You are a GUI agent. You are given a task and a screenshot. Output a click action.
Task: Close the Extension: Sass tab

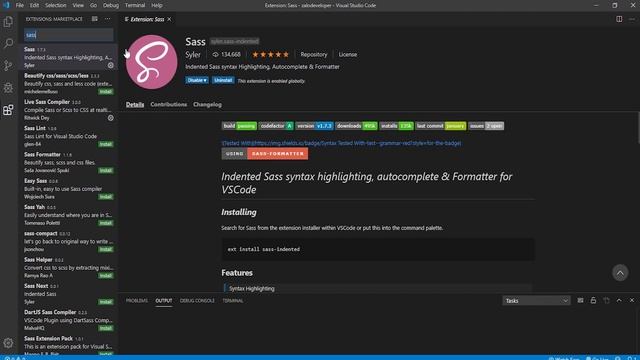pos(169,19)
